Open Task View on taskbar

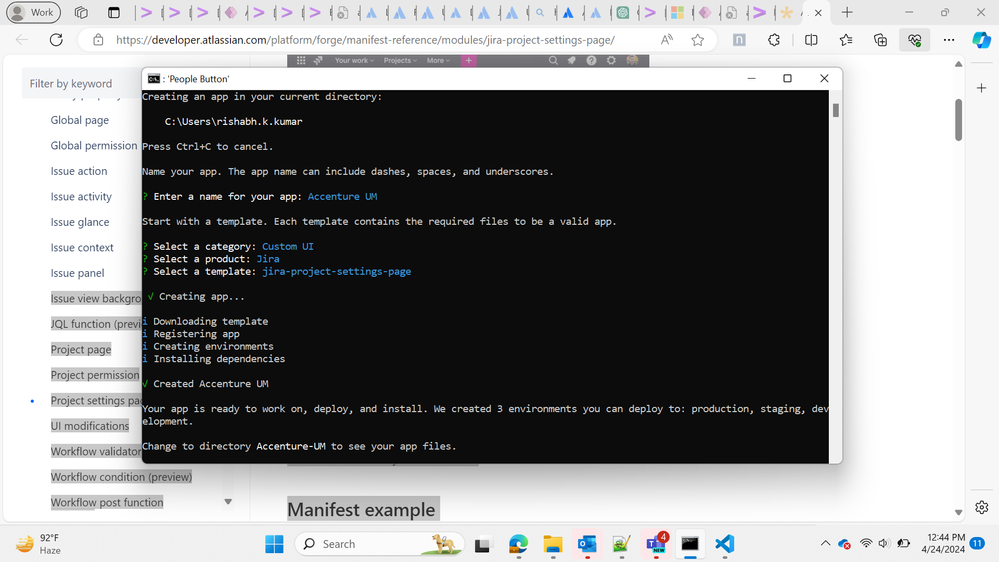point(482,544)
